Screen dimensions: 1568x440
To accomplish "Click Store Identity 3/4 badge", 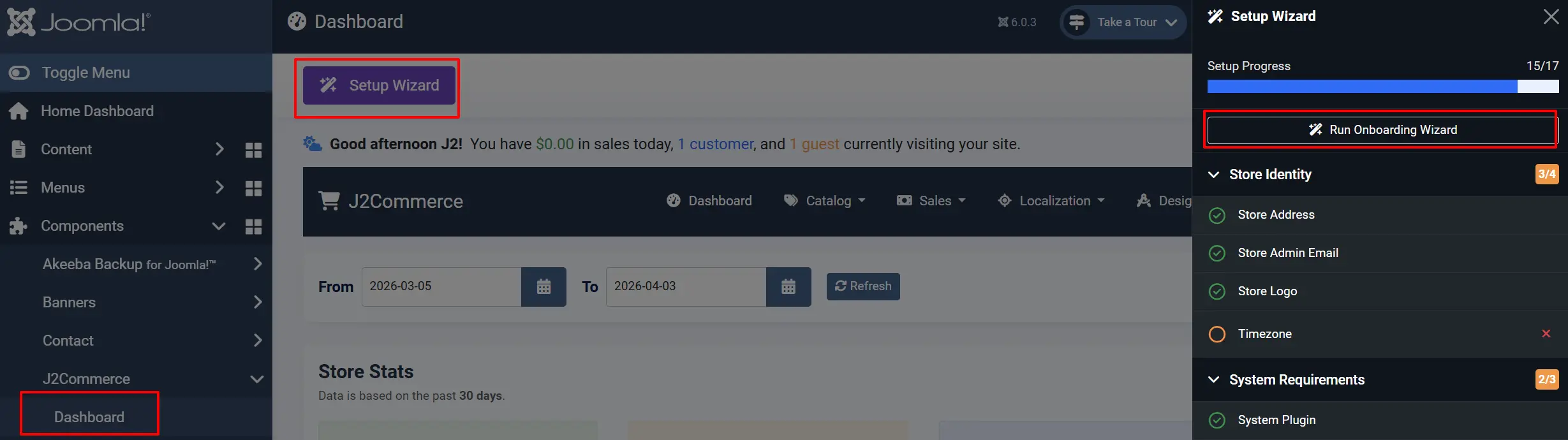I will point(1547,174).
